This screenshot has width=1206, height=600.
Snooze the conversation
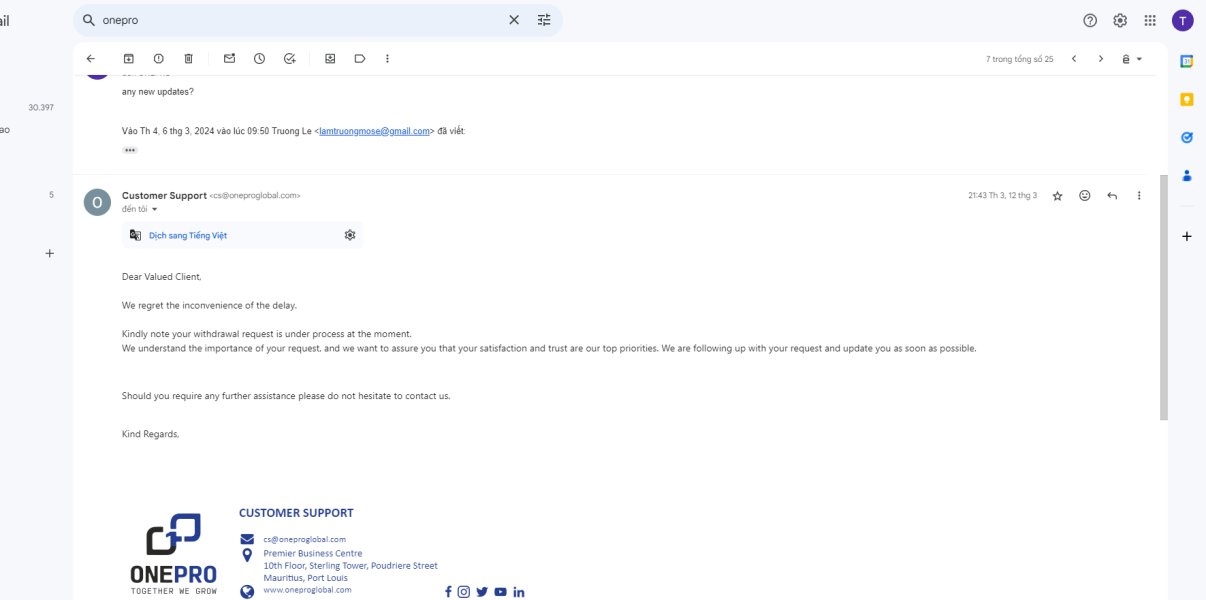pos(259,59)
